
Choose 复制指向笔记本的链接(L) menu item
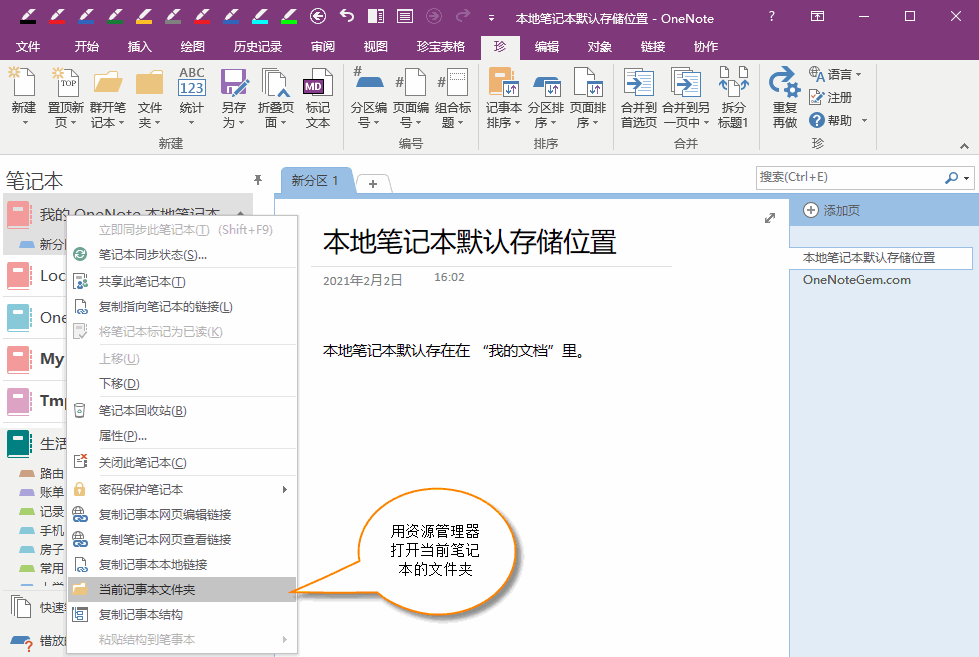tap(182, 307)
